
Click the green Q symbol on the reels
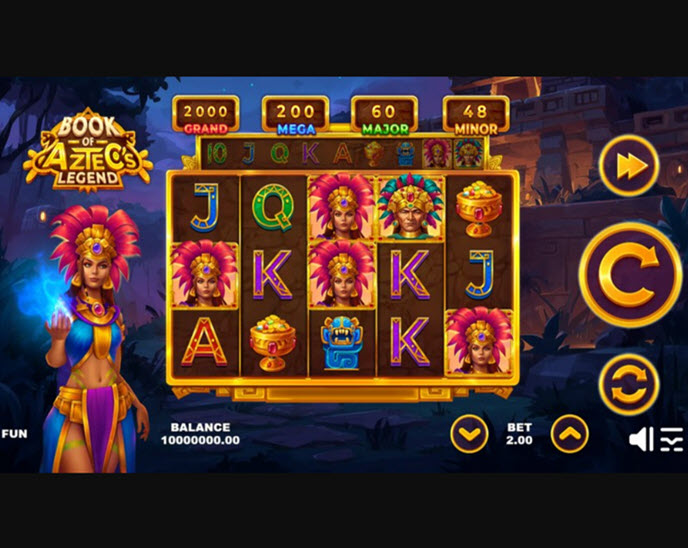273,207
